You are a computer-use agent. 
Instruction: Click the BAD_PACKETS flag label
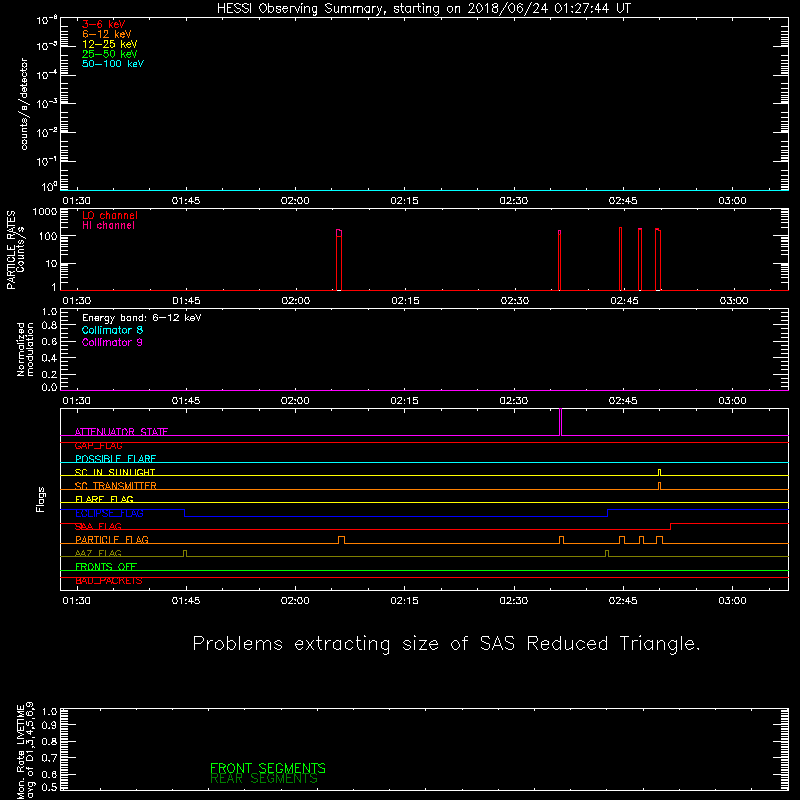point(109,581)
